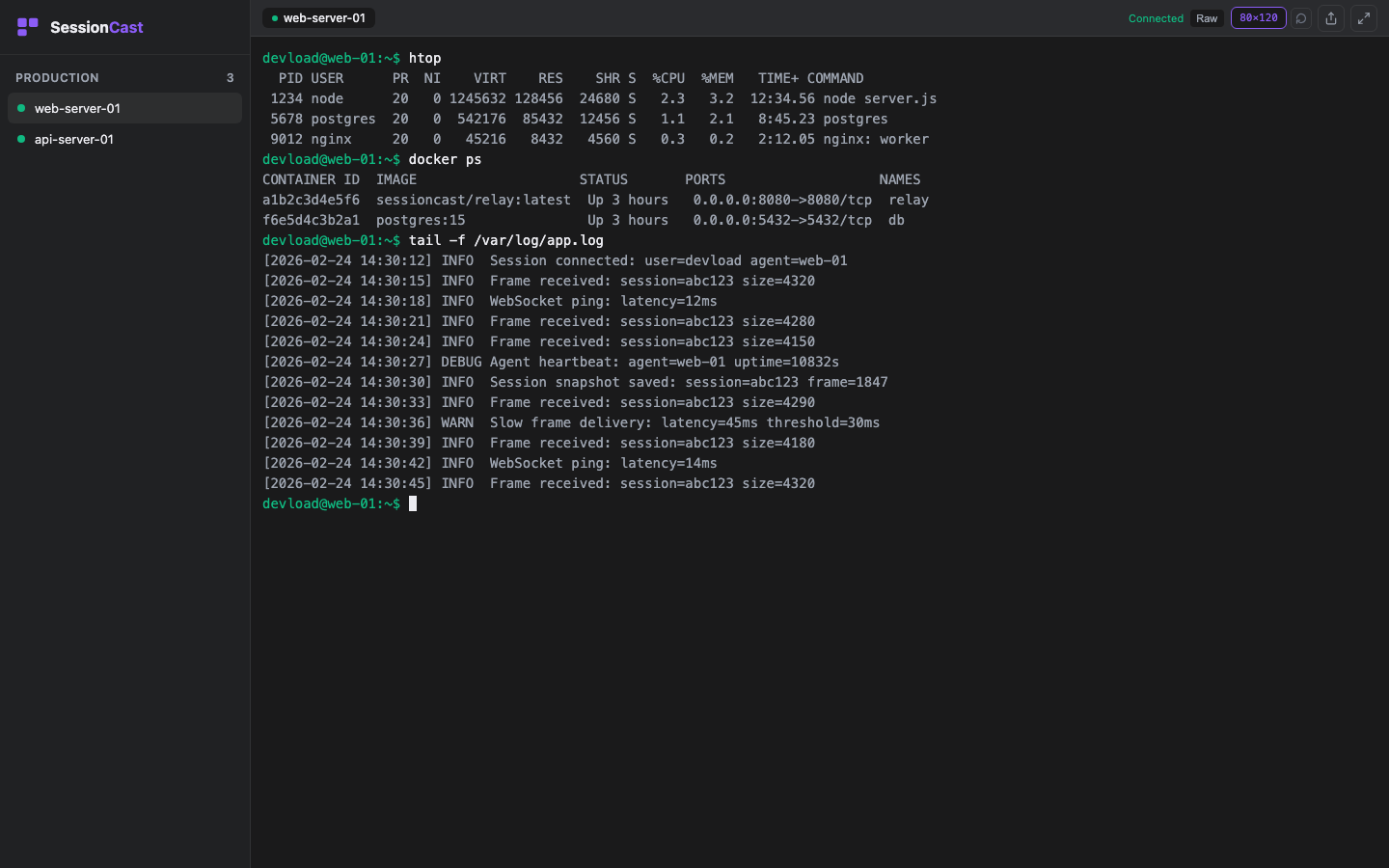Click the green status dot beside api-server-01

tap(21, 139)
